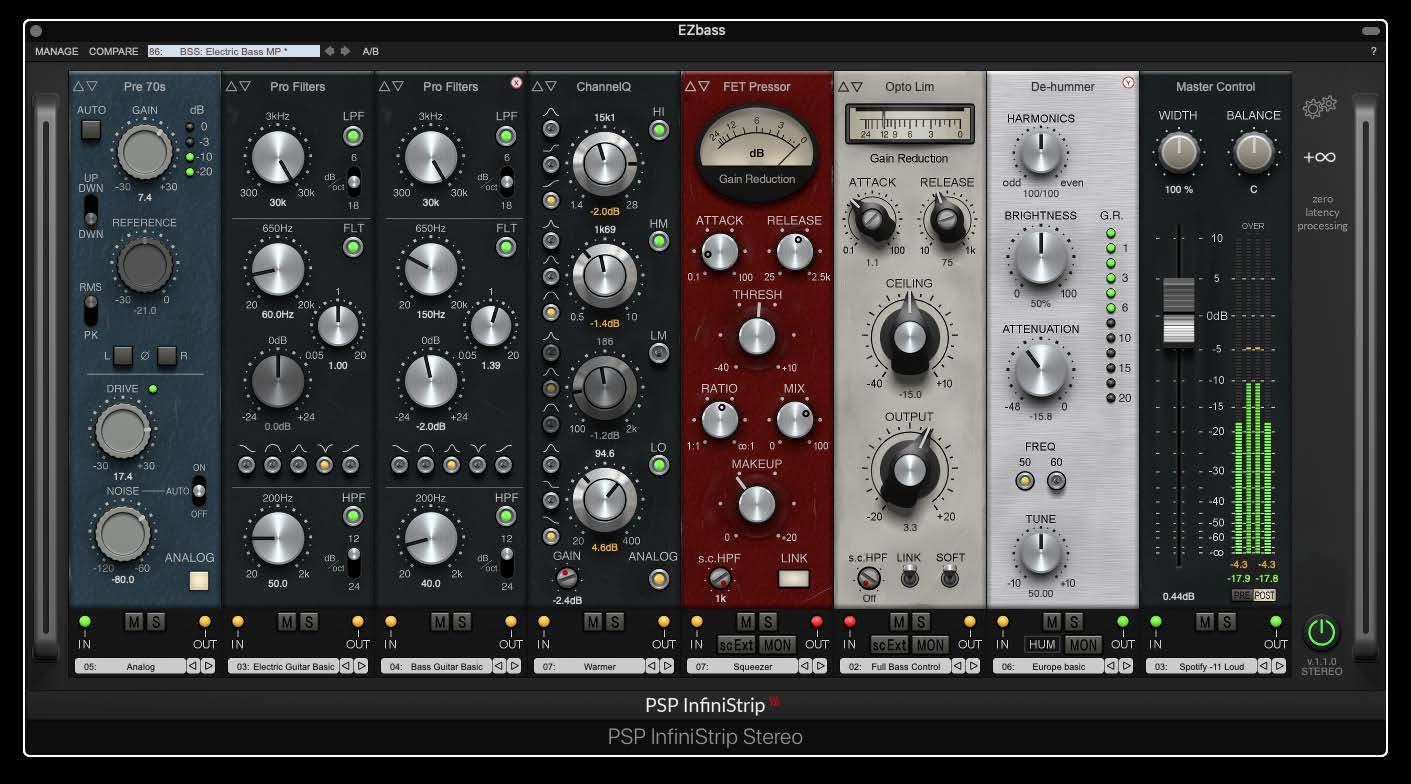
Task: Toggle the main power button
Action: (x=1321, y=633)
